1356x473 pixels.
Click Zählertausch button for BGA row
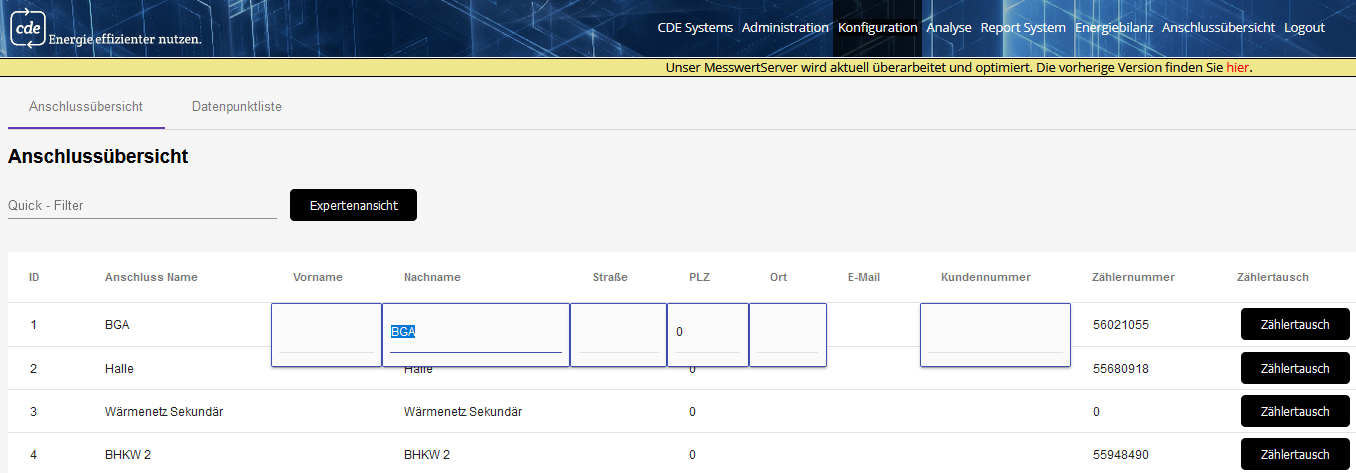[x=1295, y=325]
